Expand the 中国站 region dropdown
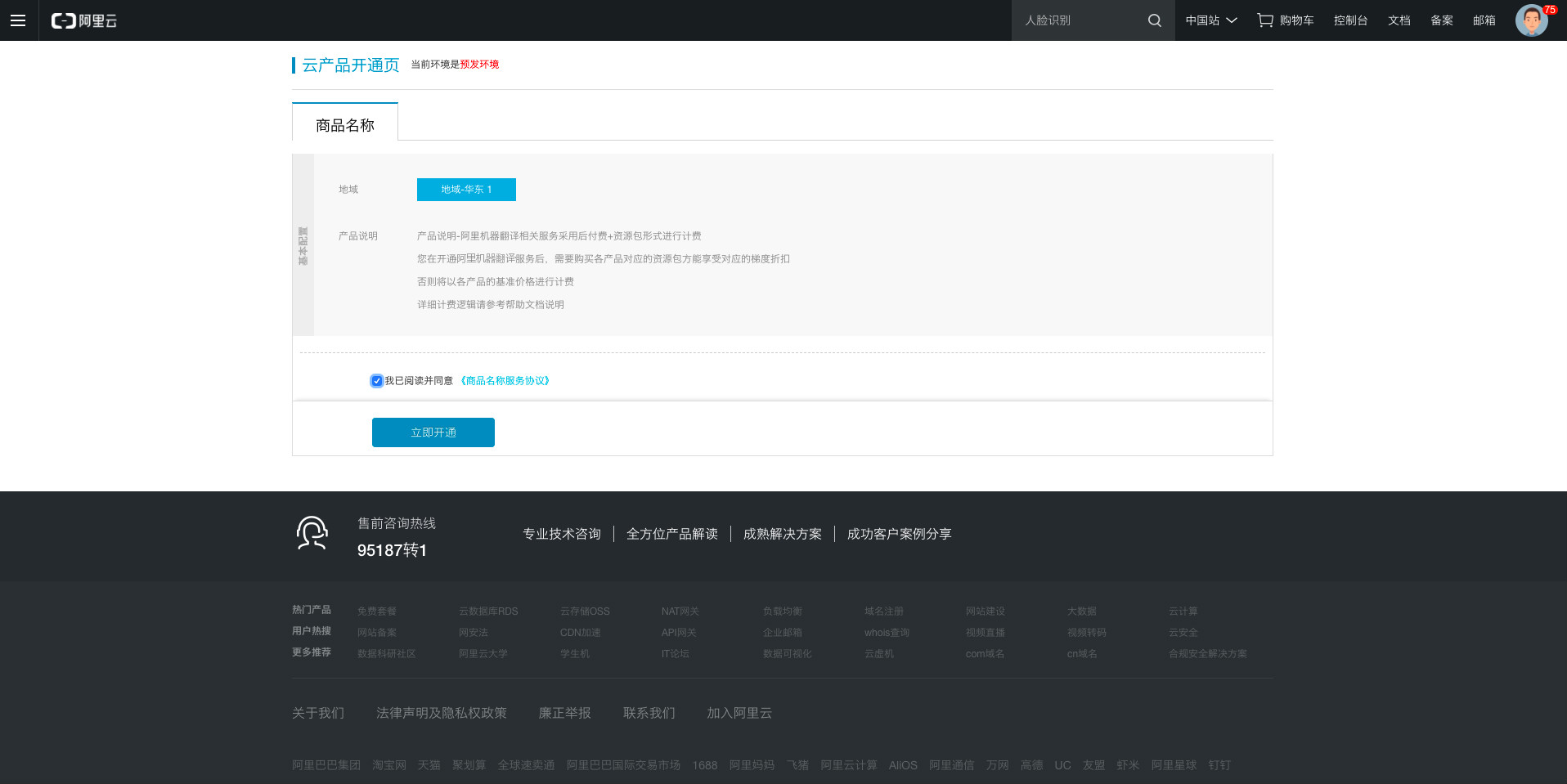The image size is (1567, 784). [x=1211, y=20]
